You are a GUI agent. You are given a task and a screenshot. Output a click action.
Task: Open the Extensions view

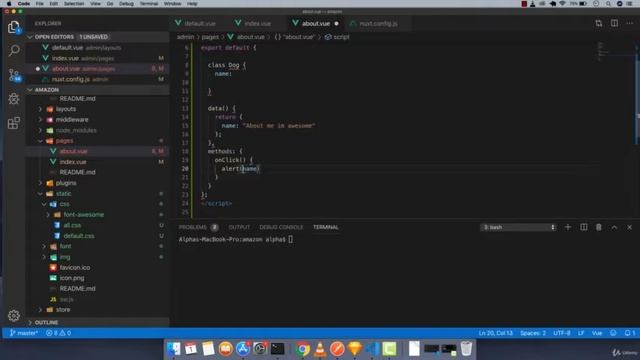[14, 123]
